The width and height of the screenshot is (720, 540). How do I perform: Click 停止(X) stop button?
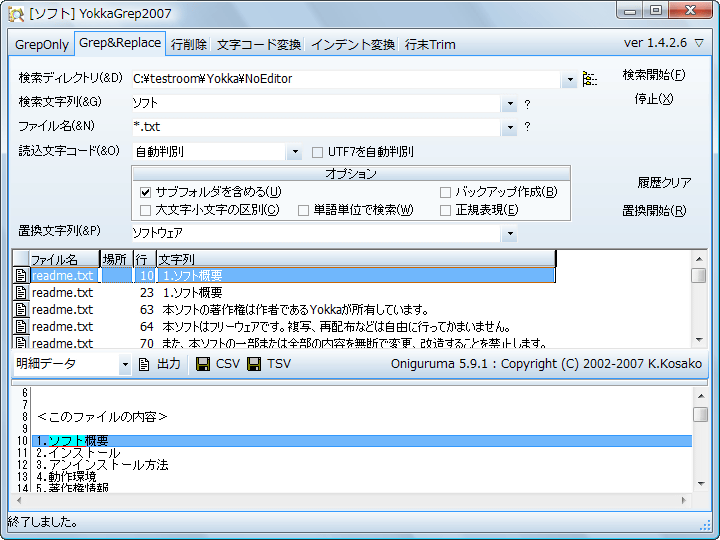pyautogui.click(x=654, y=99)
